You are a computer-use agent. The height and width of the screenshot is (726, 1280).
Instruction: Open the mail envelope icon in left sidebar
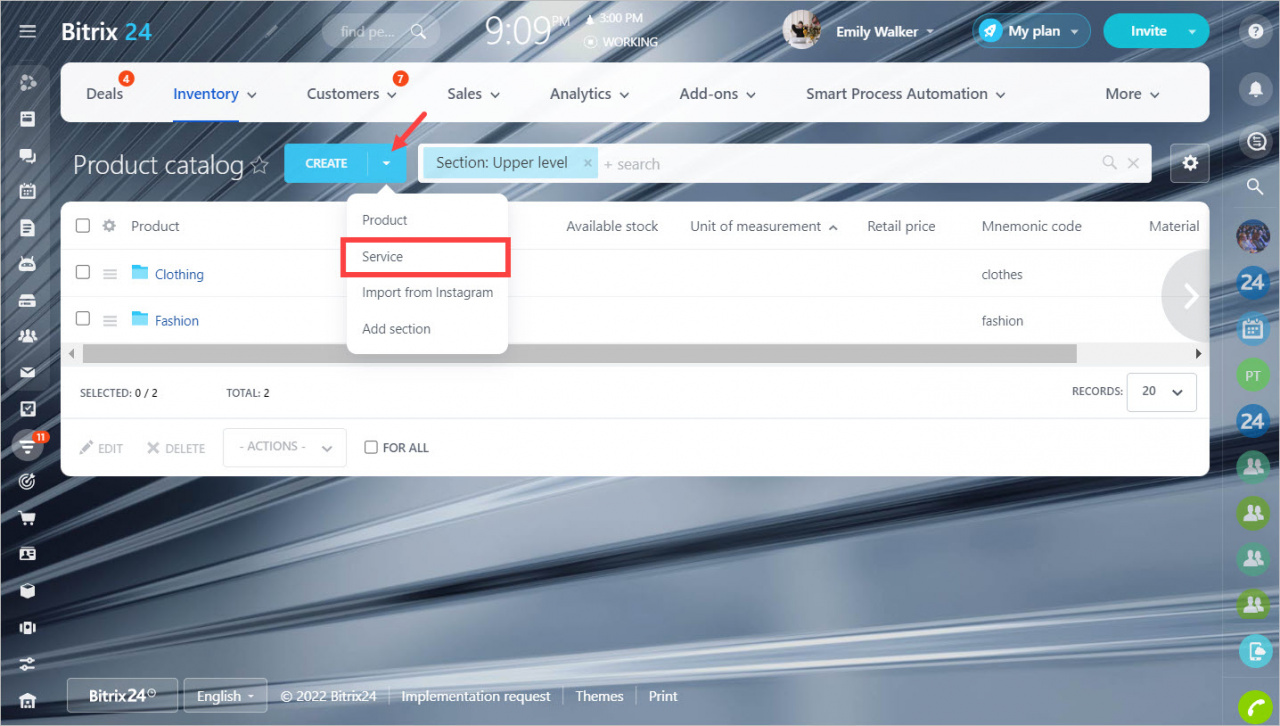(27, 373)
